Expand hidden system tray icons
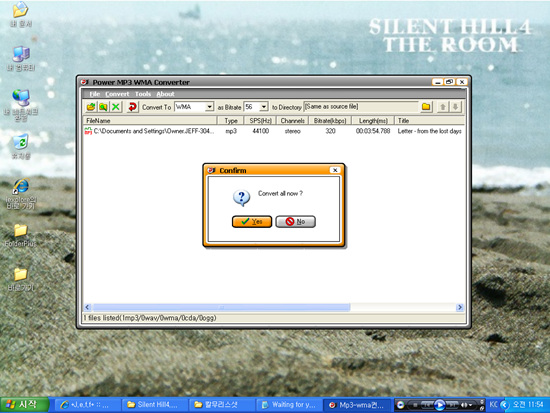Viewport: 550px width, 413px height. [504, 405]
